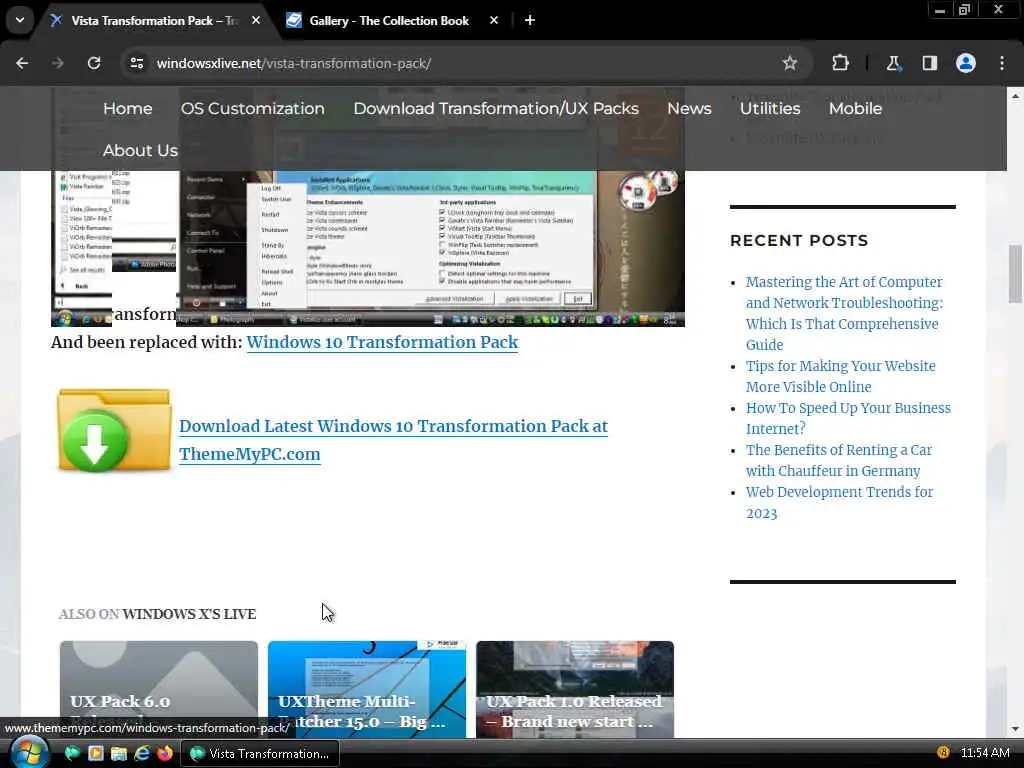Switch to the Vista Transformation Pack tab
The image size is (1024, 768).
(x=153, y=20)
